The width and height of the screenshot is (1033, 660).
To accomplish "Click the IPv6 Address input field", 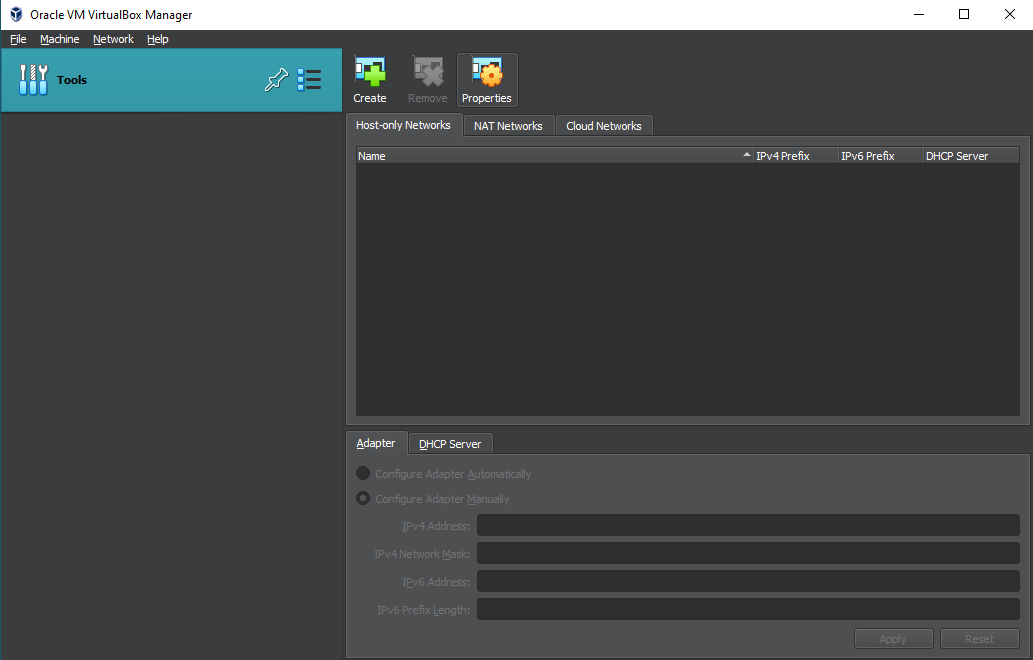I will pyautogui.click(x=748, y=582).
